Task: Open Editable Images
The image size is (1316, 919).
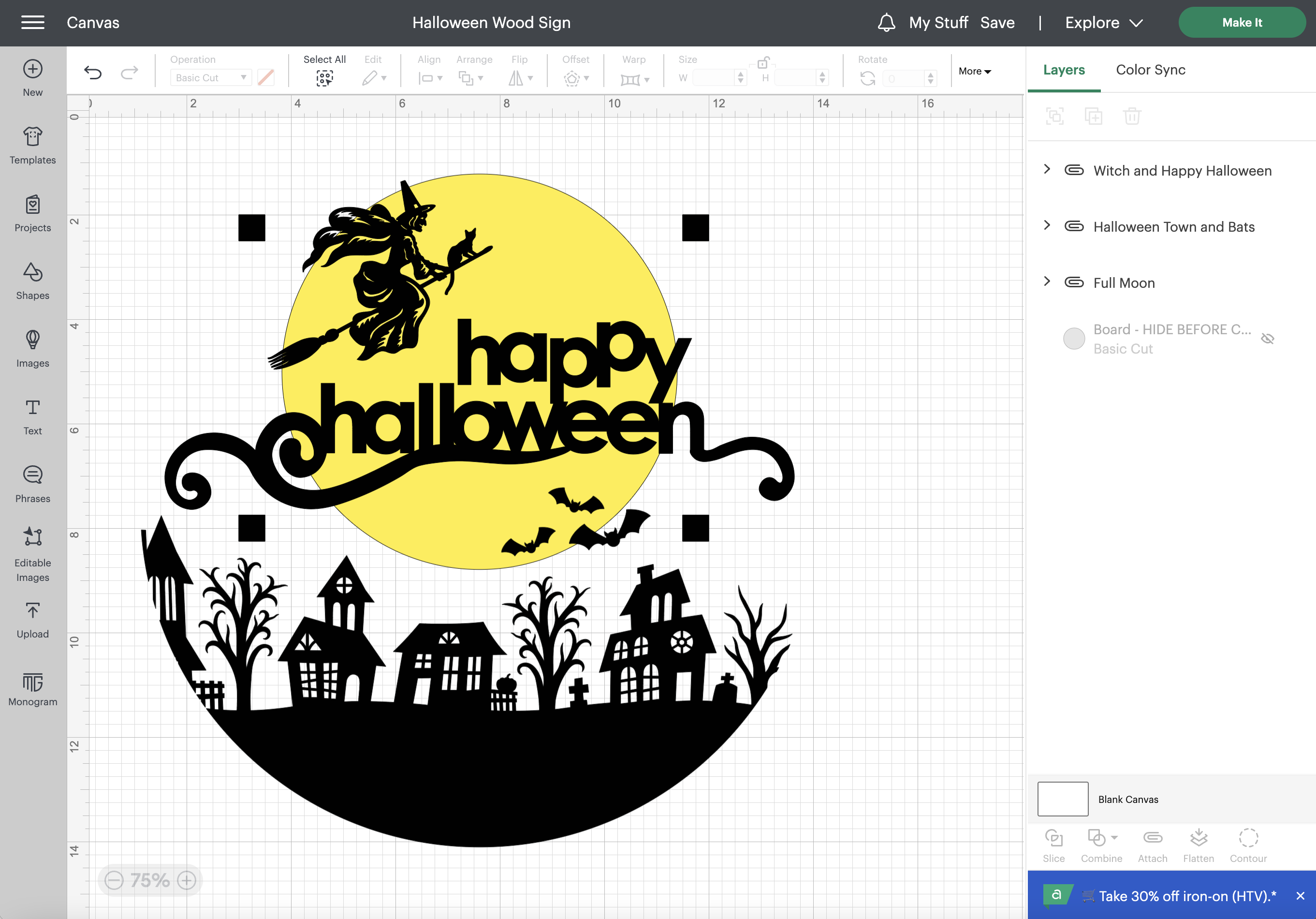Action: pos(33,555)
